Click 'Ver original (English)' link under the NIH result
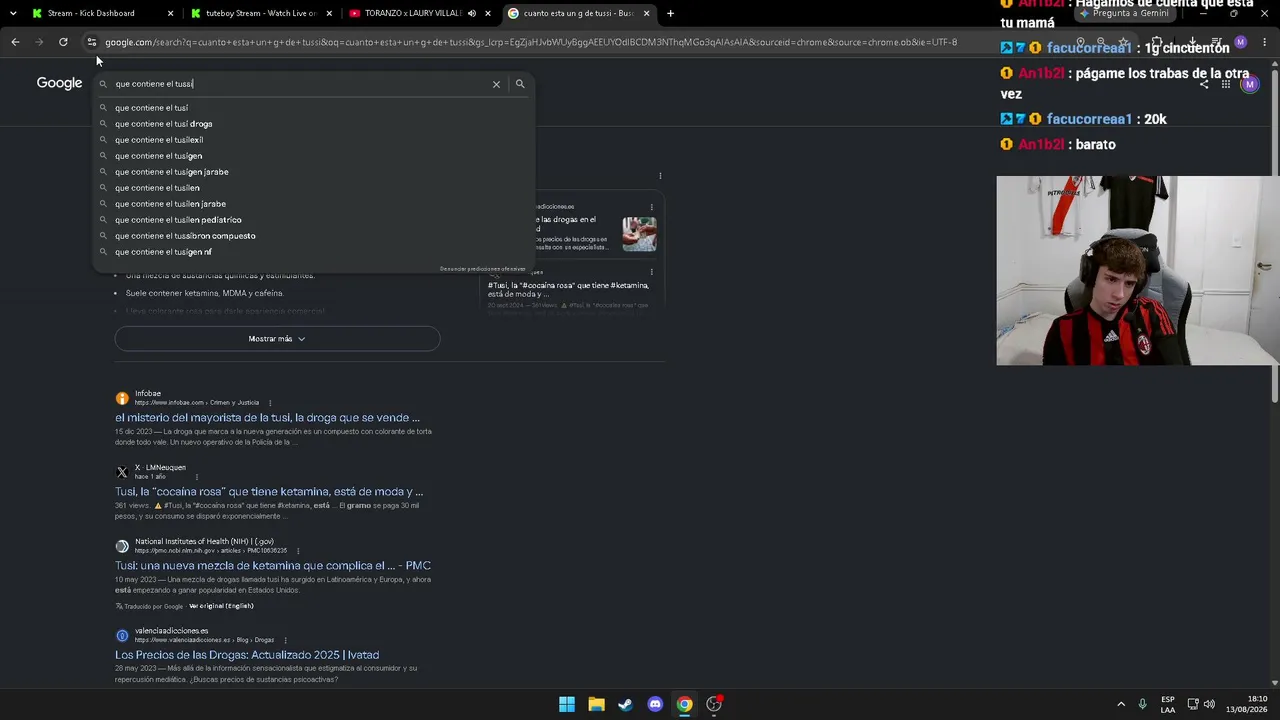This screenshot has width=1280, height=720. (221, 606)
